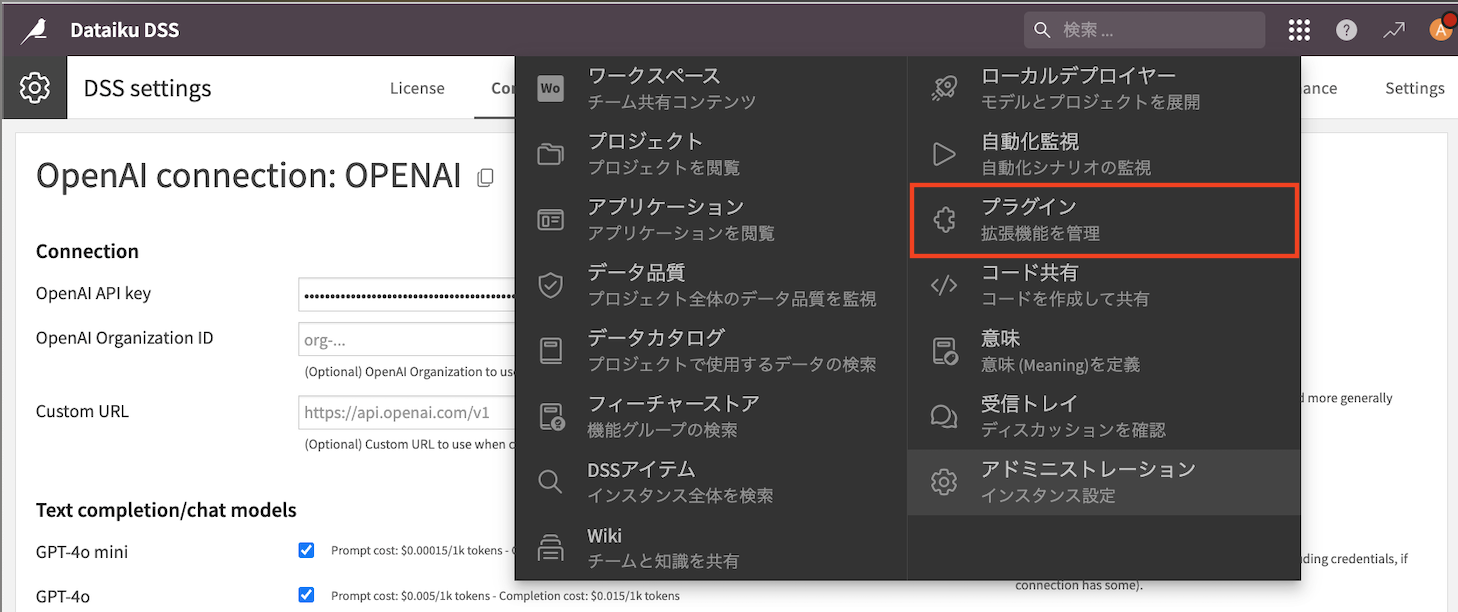Click the プラグイン puzzle piece icon
Image resolution: width=1458 pixels, height=612 pixels.
pyautogui.click(x=944, y=220)
